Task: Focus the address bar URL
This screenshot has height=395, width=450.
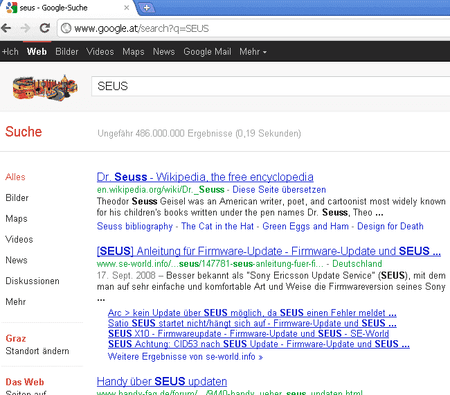Action: coord(141,29)
